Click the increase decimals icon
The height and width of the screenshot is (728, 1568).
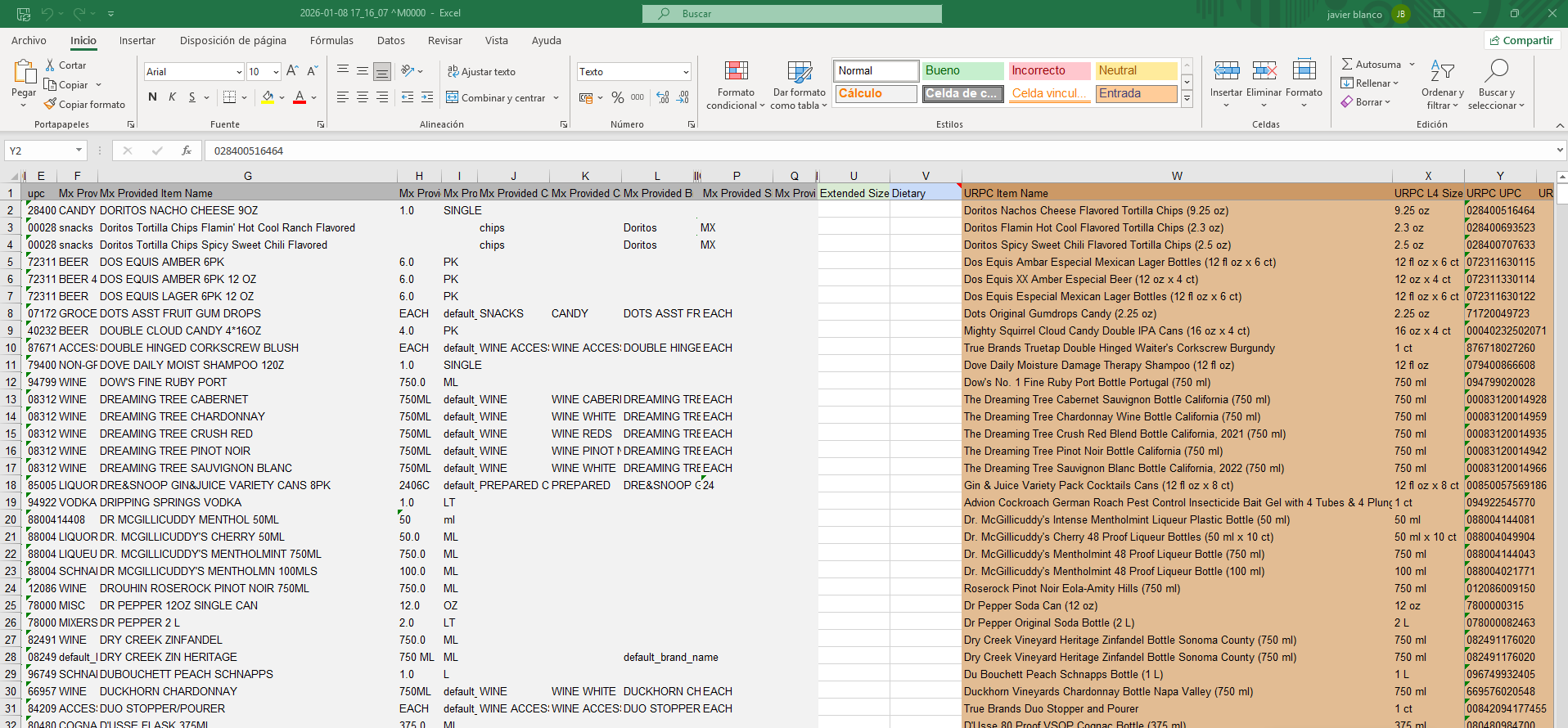click(663, 97)
